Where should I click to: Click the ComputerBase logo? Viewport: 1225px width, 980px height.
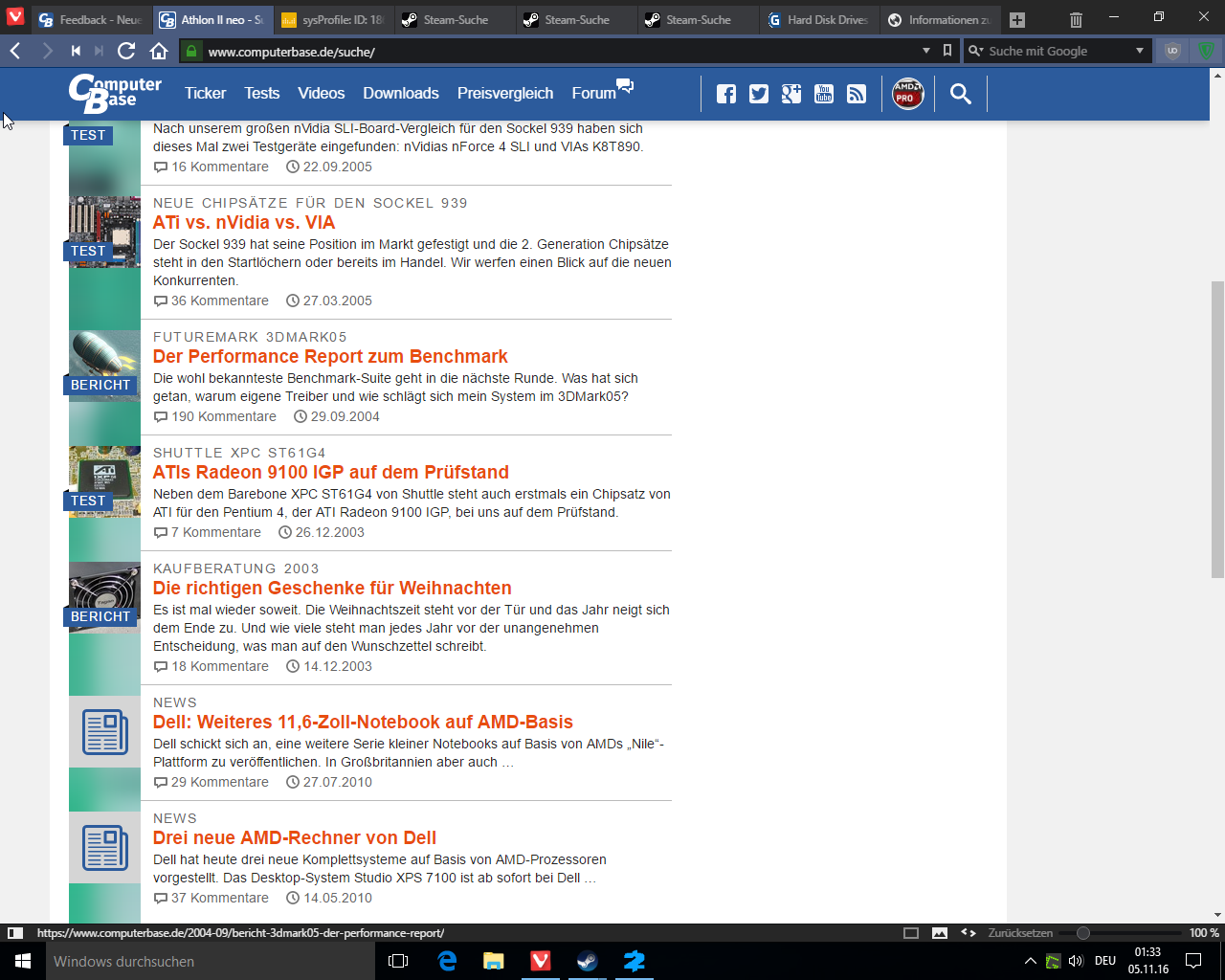(115, 93)
